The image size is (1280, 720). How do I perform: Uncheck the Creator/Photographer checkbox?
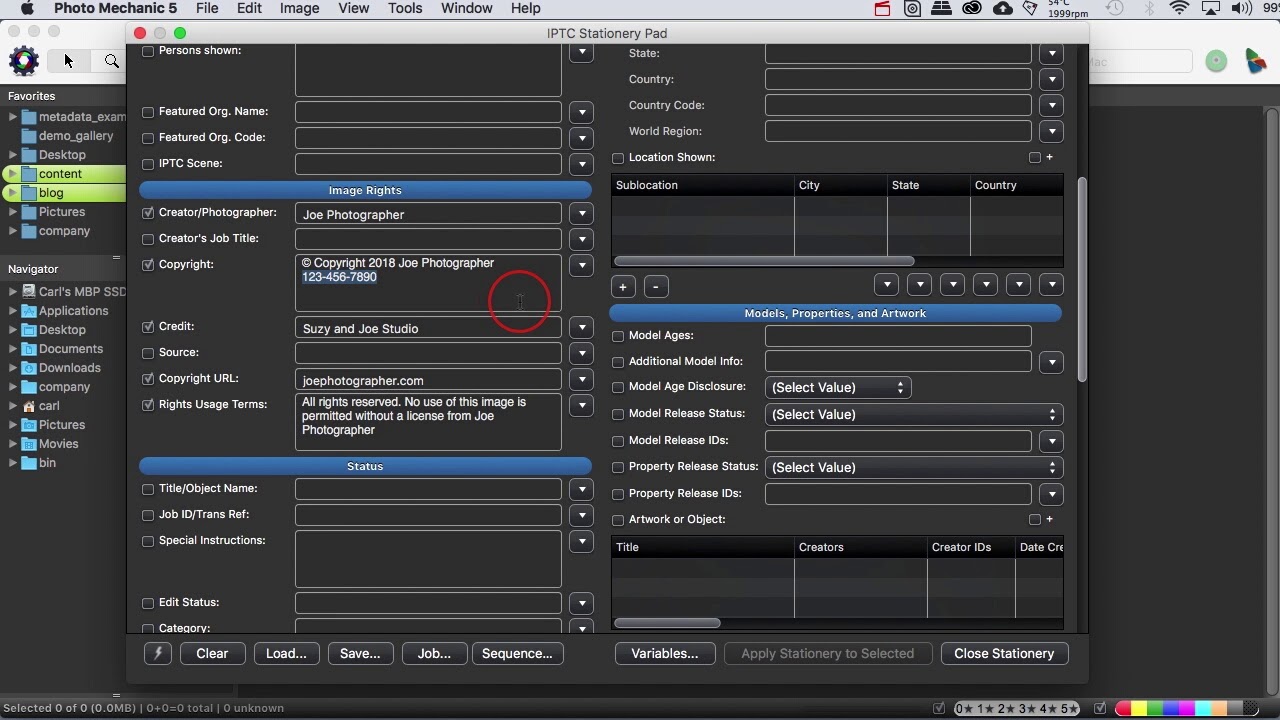click(148, 213)
